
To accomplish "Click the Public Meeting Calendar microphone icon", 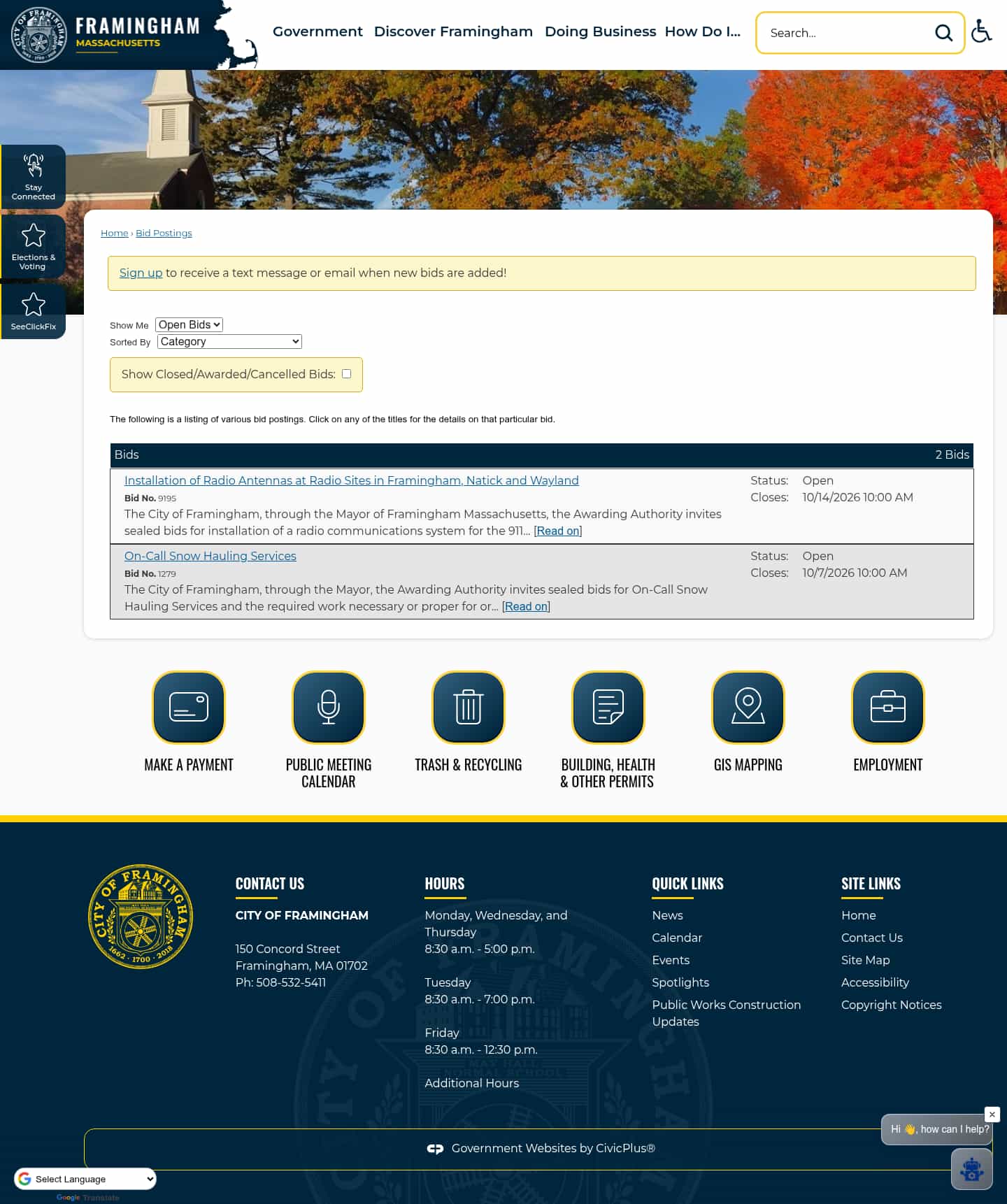I will click(329, 708).
